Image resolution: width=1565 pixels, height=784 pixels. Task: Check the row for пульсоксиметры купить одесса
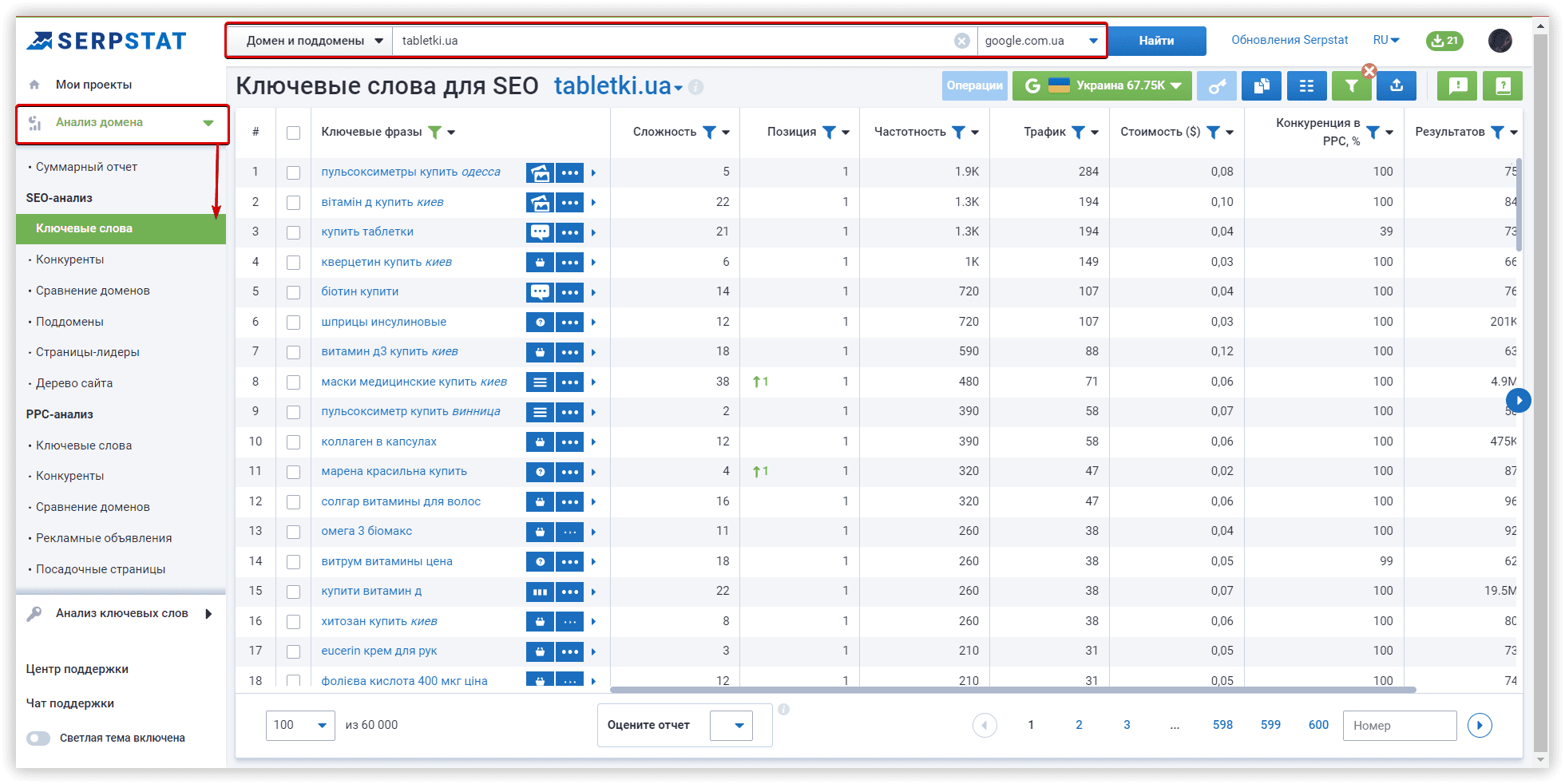294,172
